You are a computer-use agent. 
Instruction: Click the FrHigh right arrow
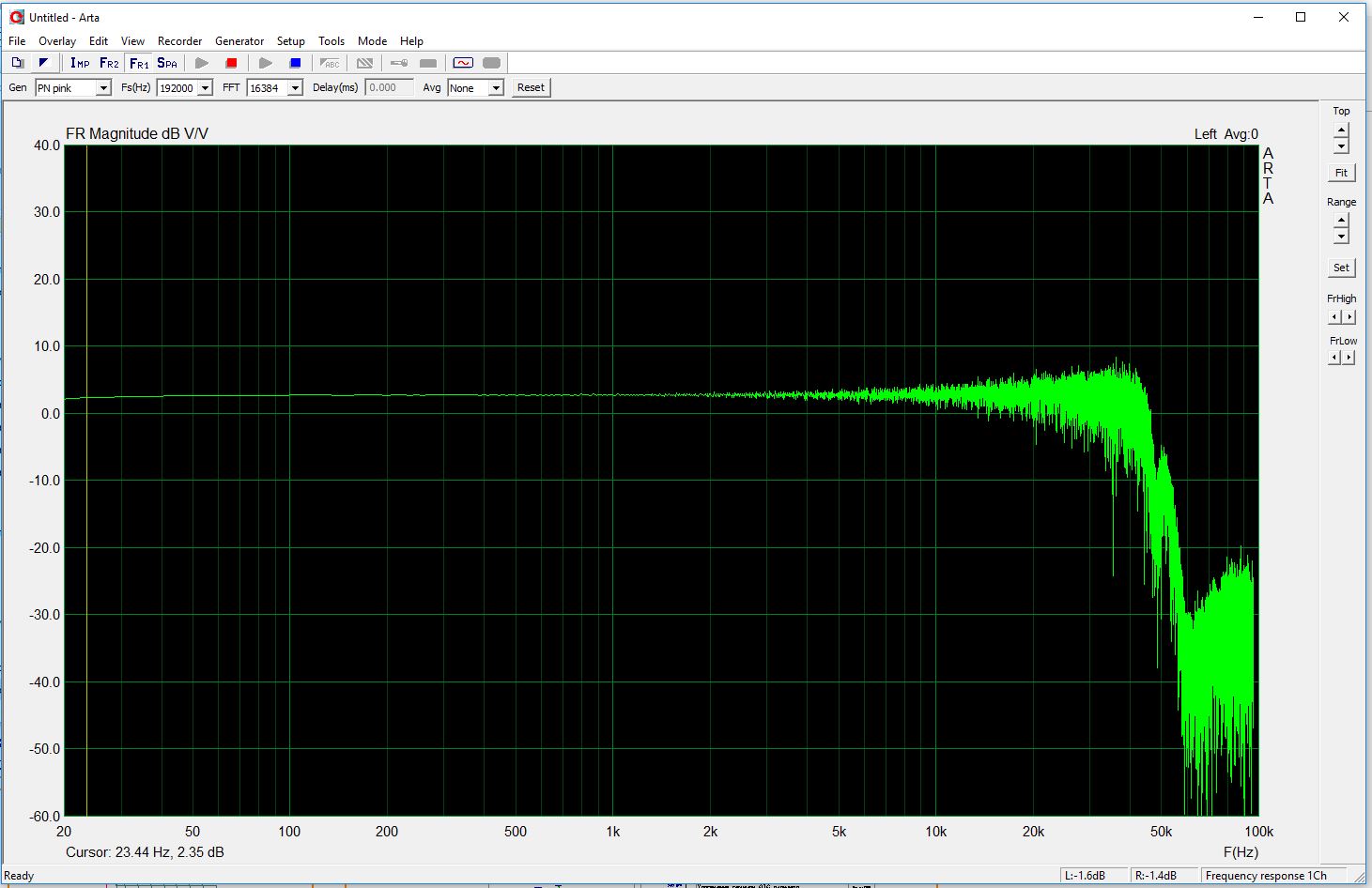pos(1349,317)
